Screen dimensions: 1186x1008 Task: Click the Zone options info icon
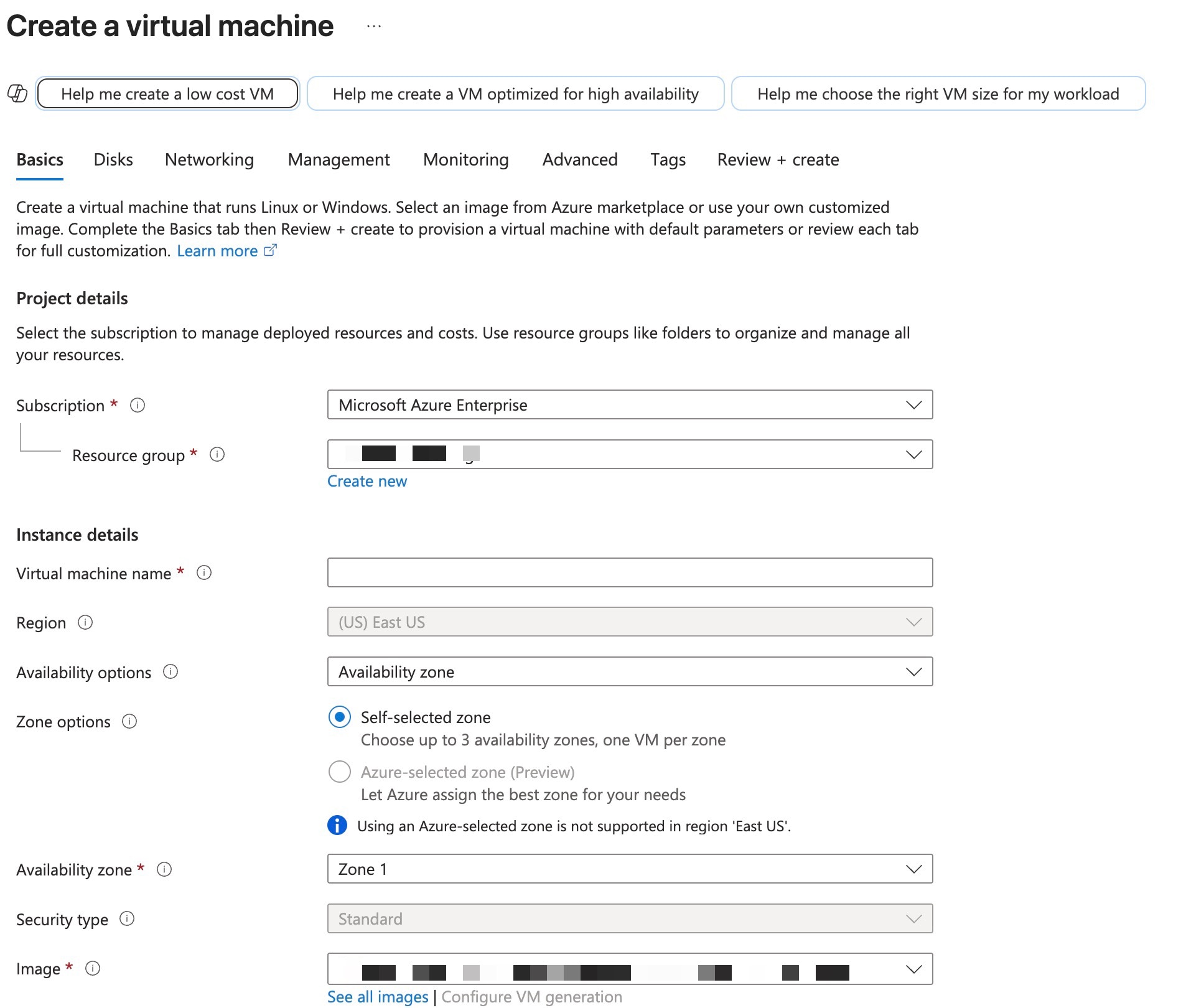click(129, 722)
